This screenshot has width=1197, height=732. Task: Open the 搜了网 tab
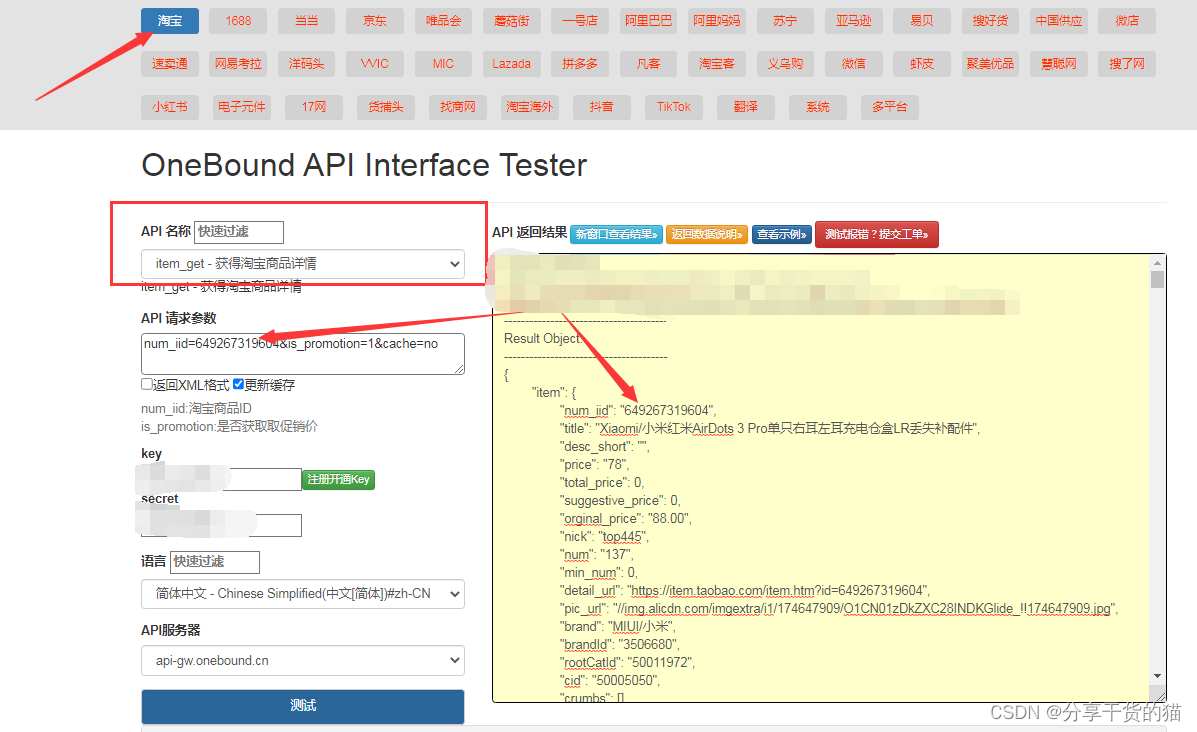pos(1127,63)
